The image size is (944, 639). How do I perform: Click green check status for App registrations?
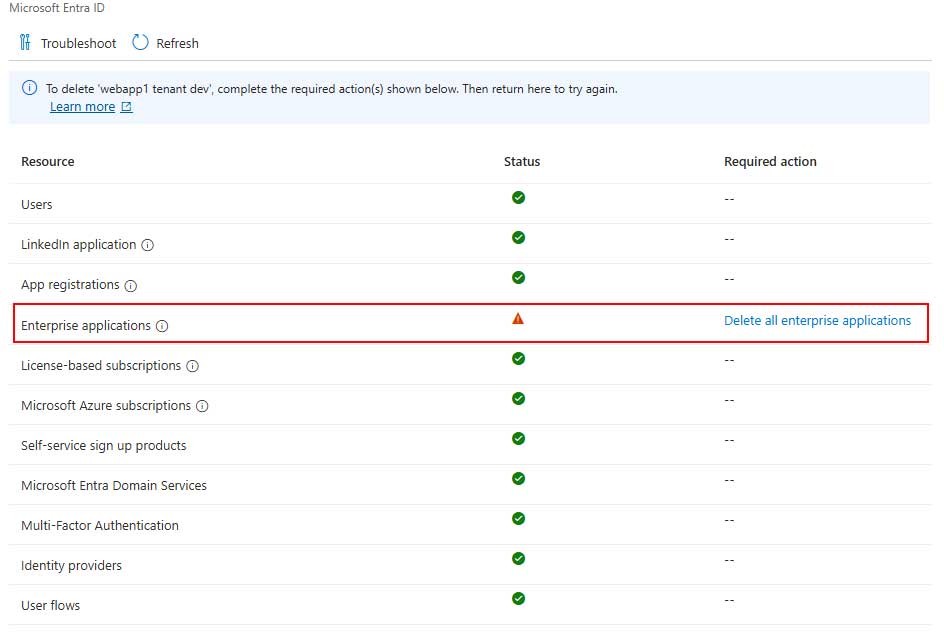click(518, 278)
